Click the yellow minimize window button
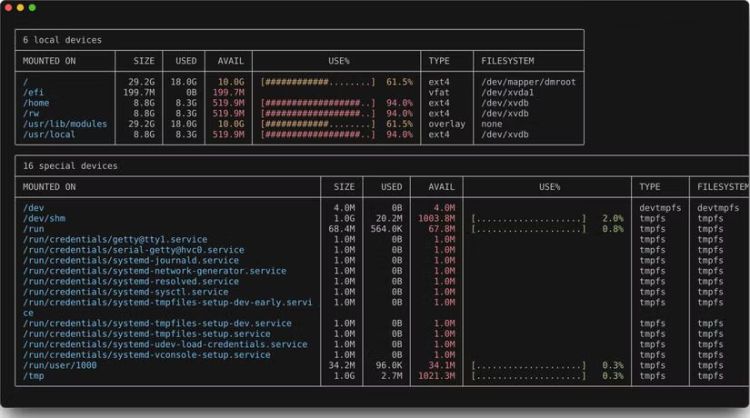The height and width of the screenshot is (418, 750). point(19,7)
